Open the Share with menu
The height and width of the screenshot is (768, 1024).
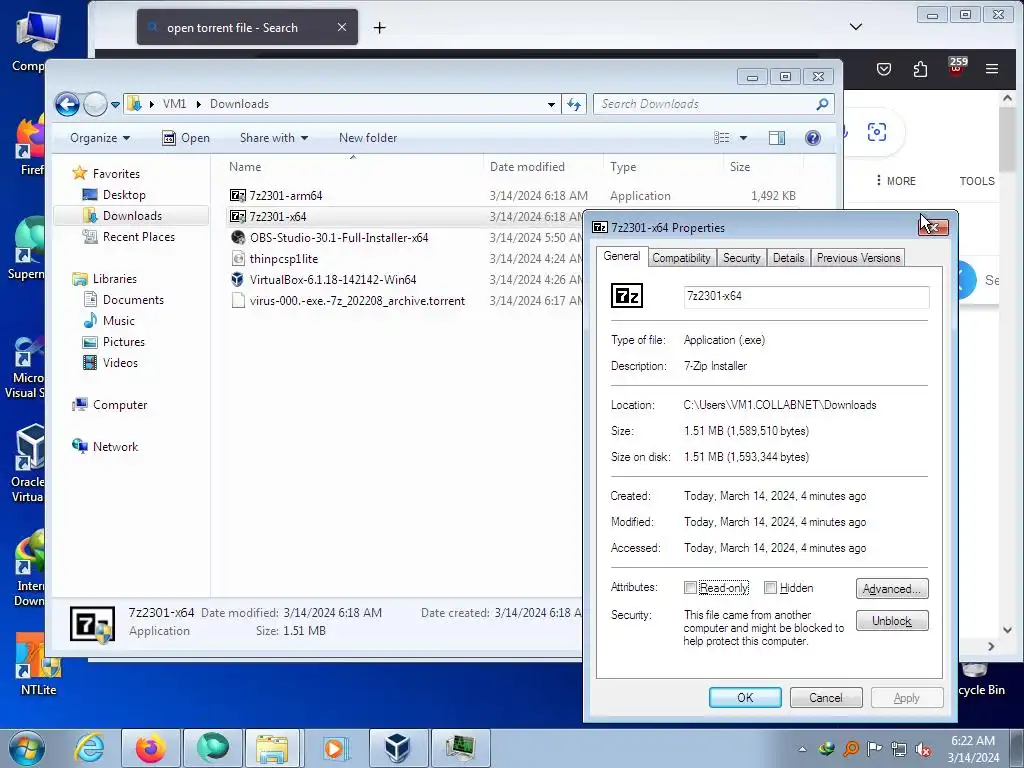point(274,138)
